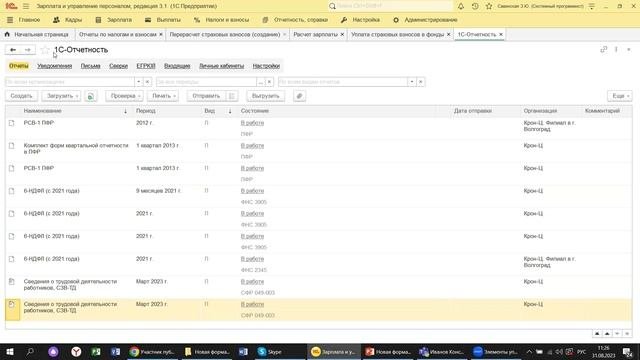Click the Отправить button

click(206, 96)
